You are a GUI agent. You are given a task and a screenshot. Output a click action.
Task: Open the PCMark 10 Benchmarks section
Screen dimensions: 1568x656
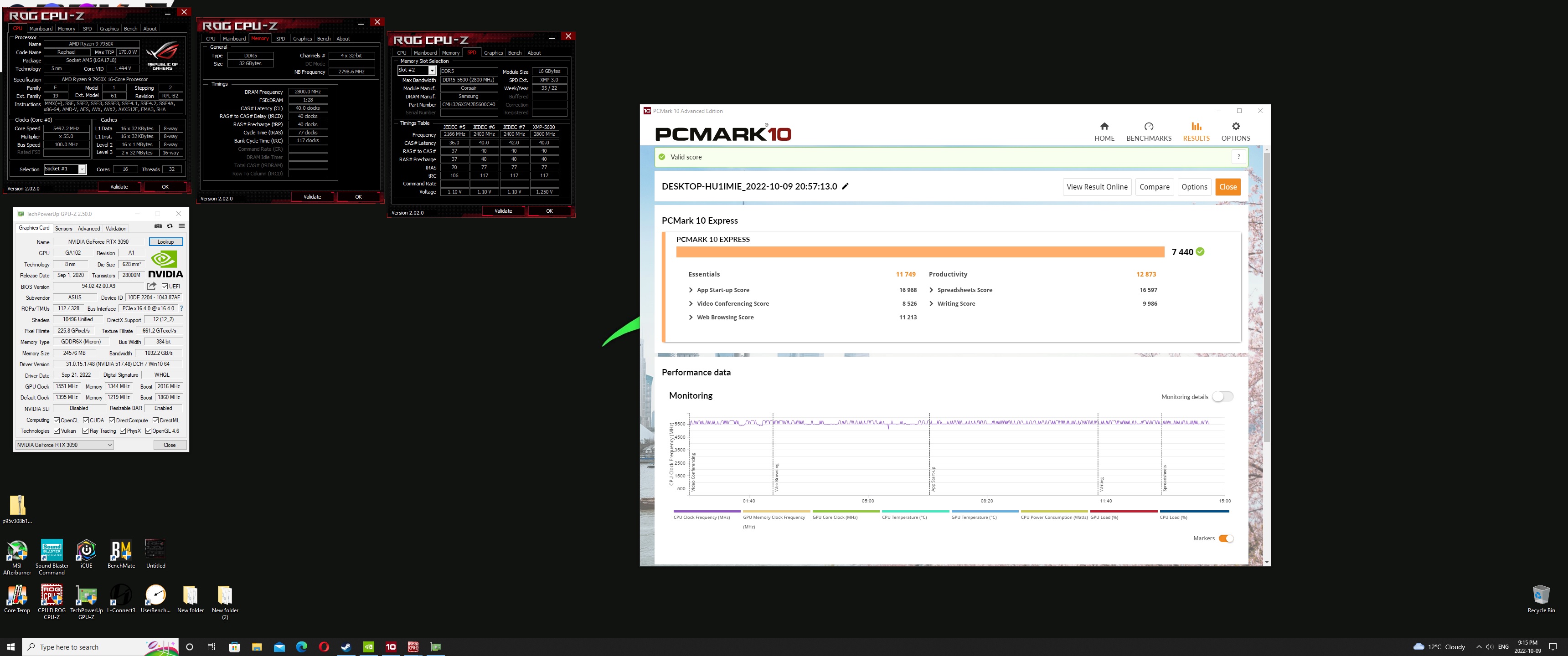(1149, 132)
